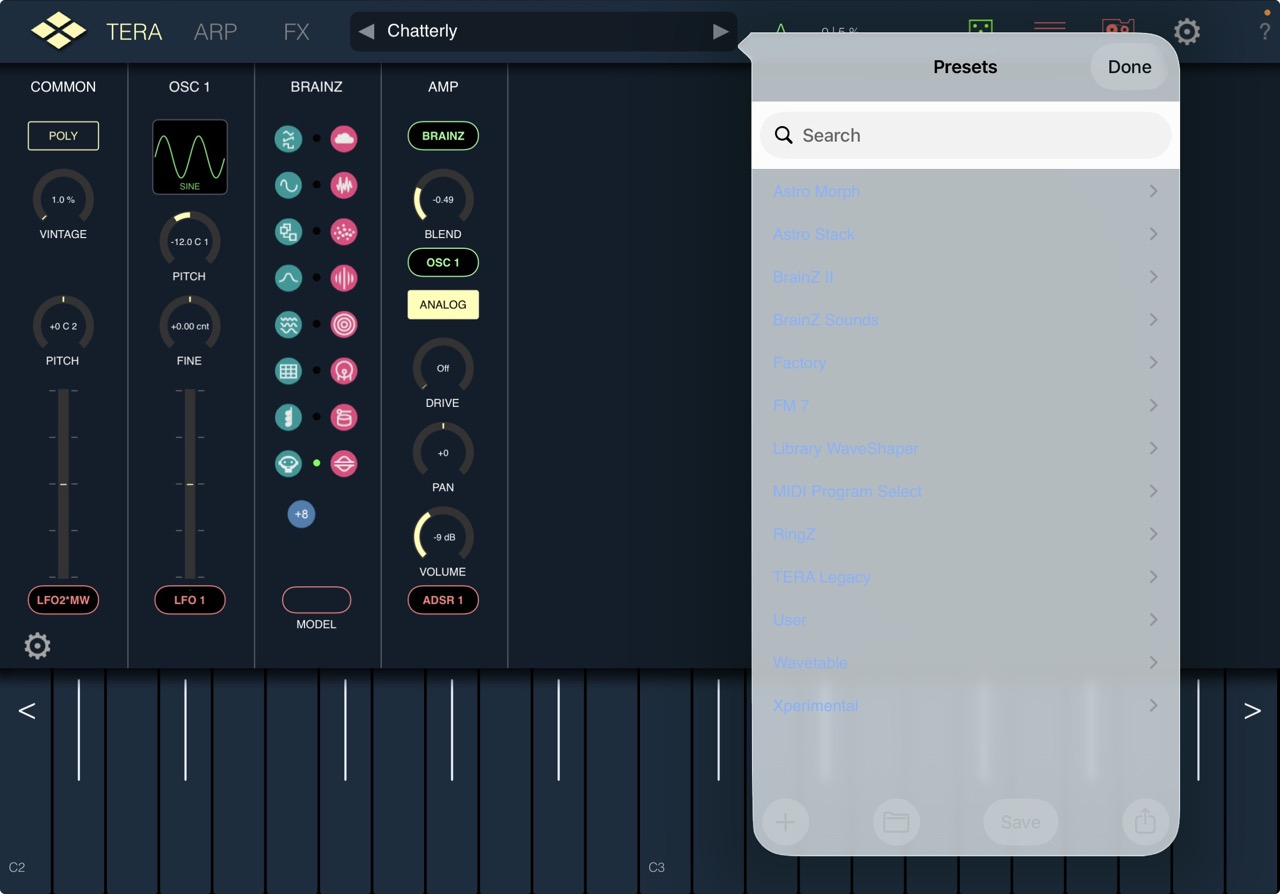Toggle the OSC 1 source button in AMP
Image resolution: width=1280 pixels, height=894 pixels.
443,262
